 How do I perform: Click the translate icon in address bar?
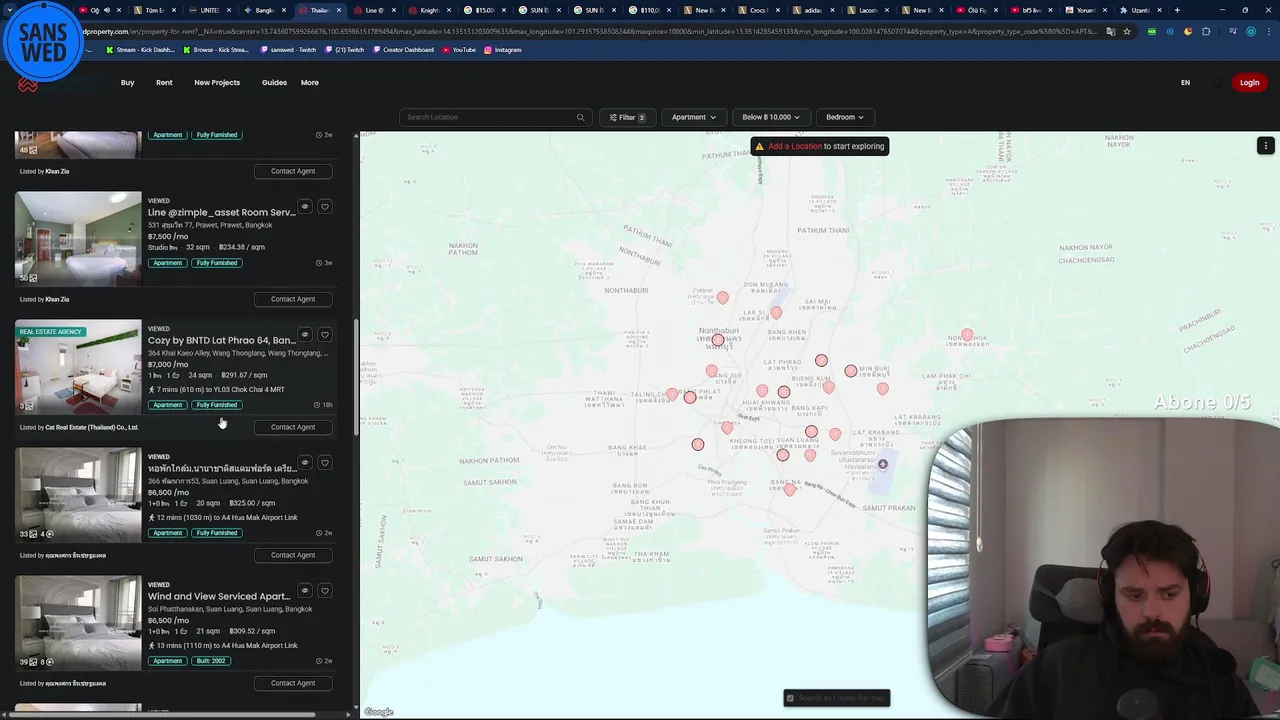pyautogui.click(x=1109, y=31)
